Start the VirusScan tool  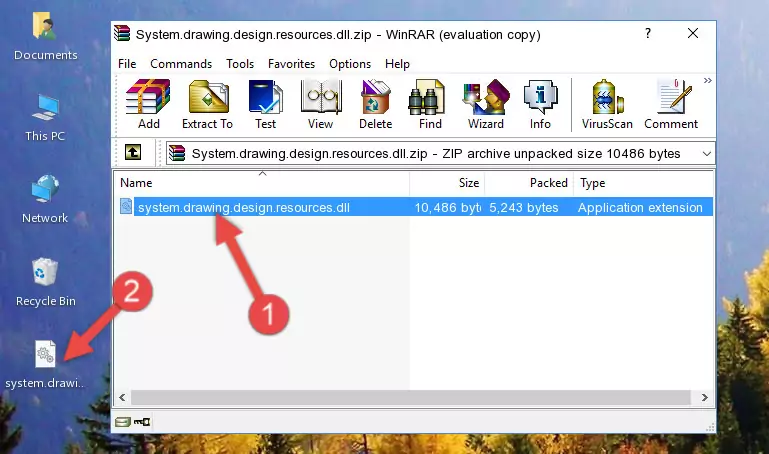click(x=607, y=104)
